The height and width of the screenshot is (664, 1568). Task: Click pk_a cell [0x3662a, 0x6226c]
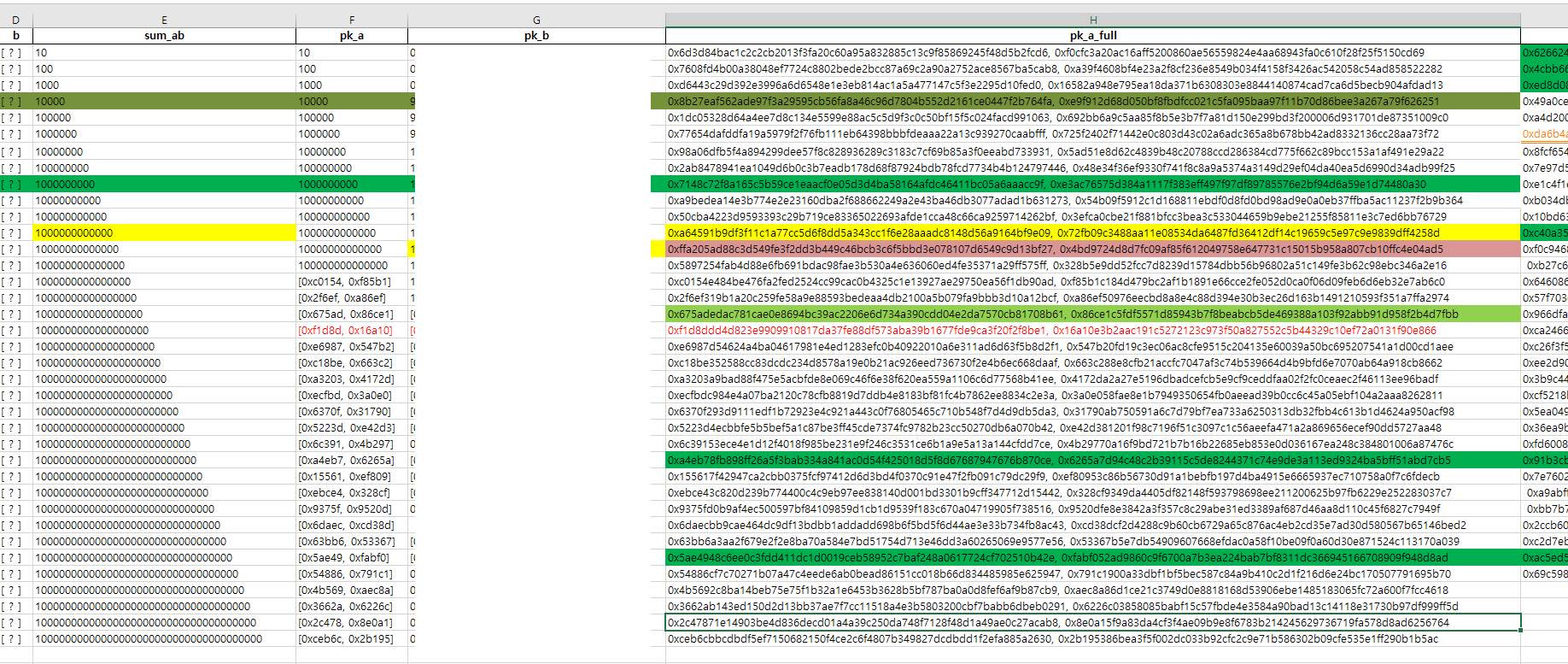pyautogui.click(x=352, y=606)
